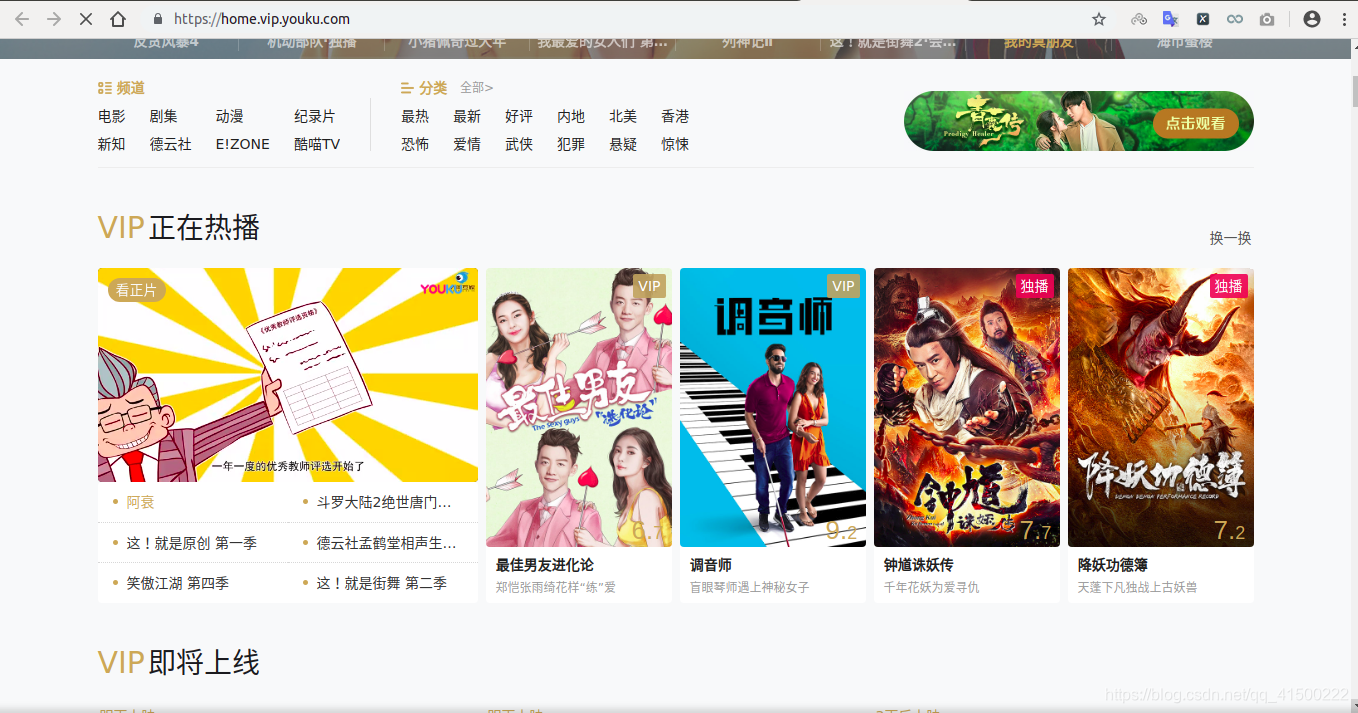Filter by 香港 category
The height and width of the screenshot is (713, 1358).
point(675,116)
